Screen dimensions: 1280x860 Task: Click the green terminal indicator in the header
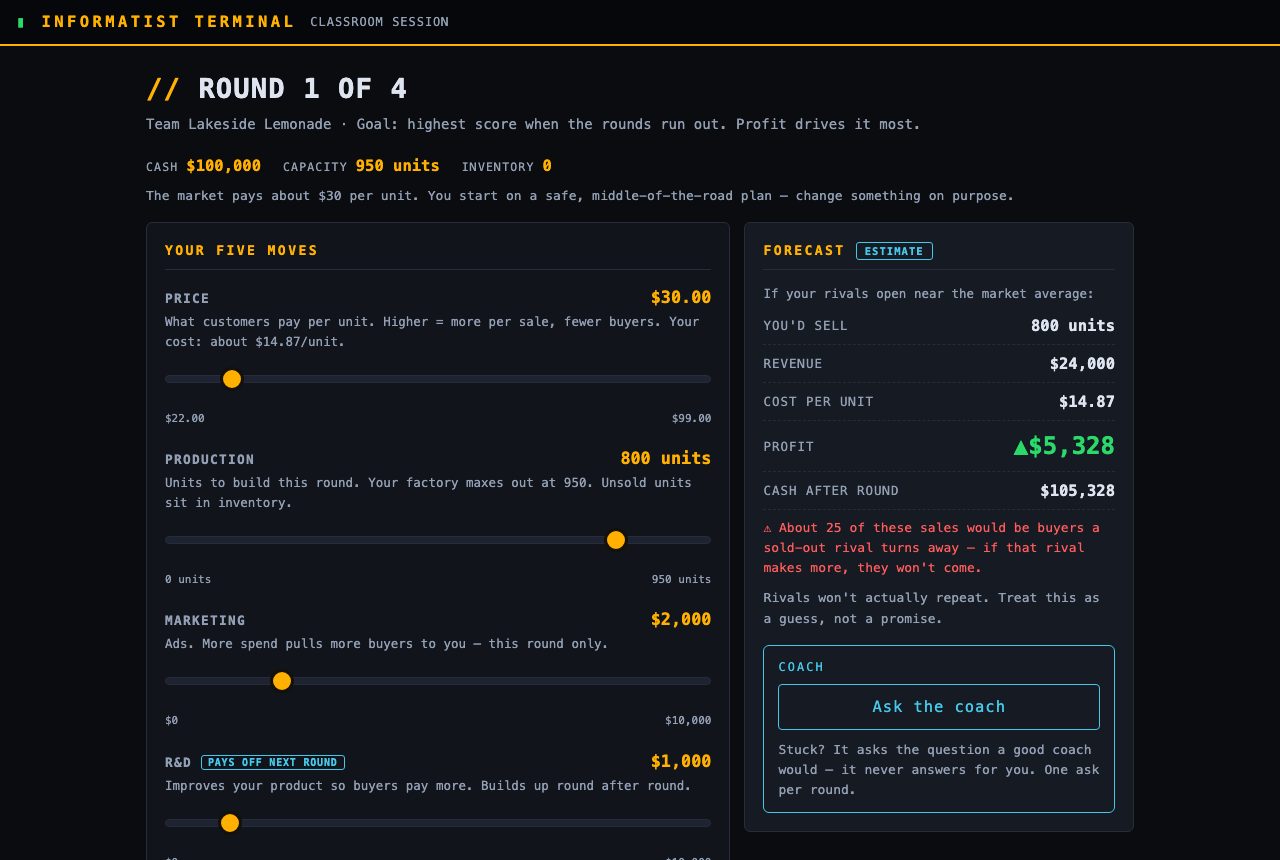21,22
